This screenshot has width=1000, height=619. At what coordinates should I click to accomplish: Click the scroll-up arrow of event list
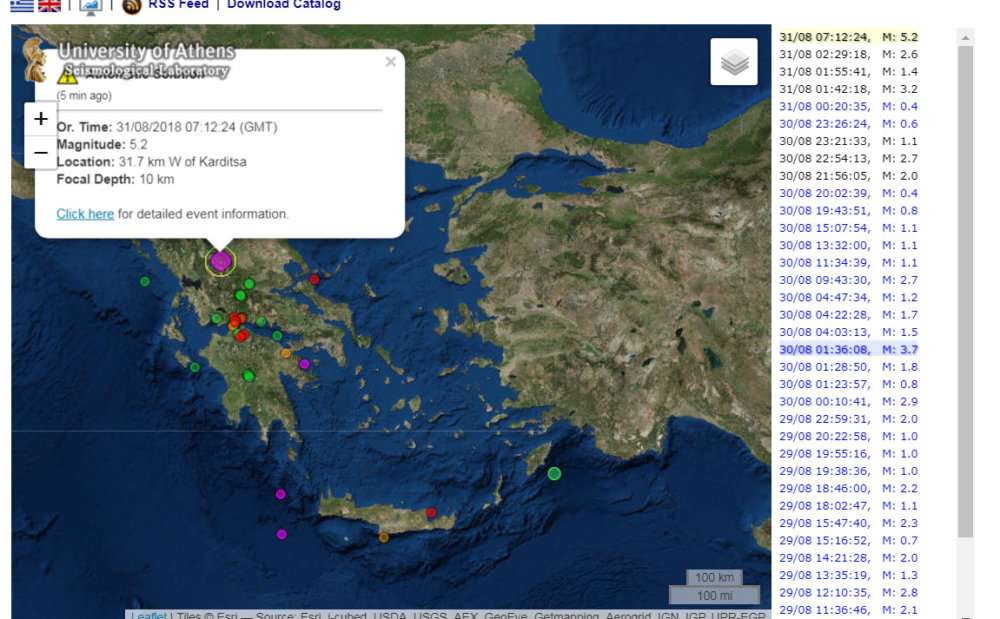point(965,38)
